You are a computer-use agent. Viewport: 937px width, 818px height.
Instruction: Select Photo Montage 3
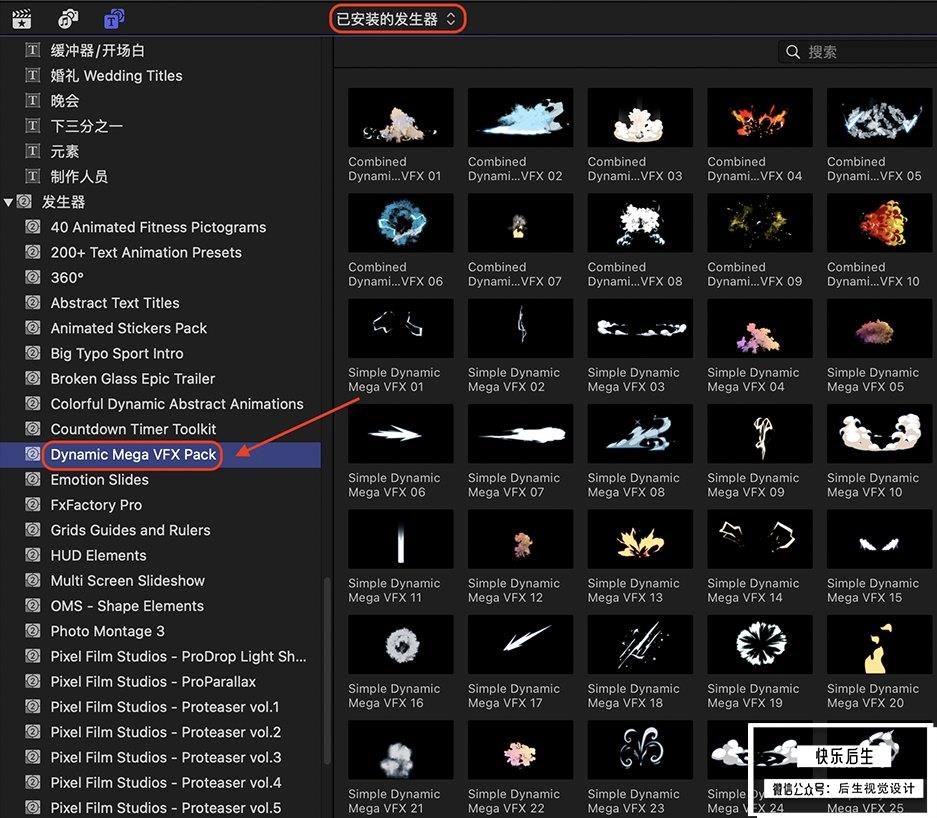[108, 631]
